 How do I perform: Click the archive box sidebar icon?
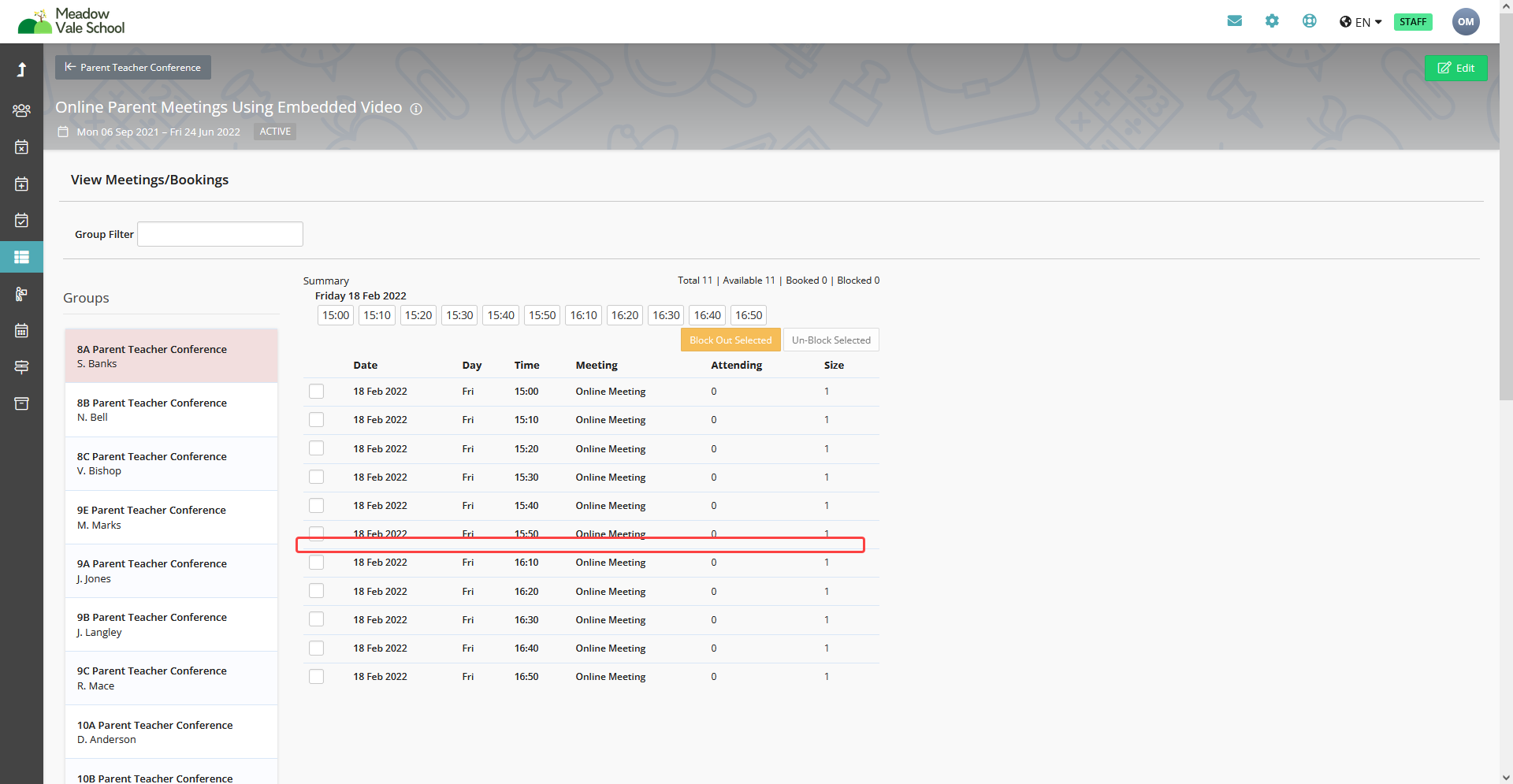coord(21,403)
